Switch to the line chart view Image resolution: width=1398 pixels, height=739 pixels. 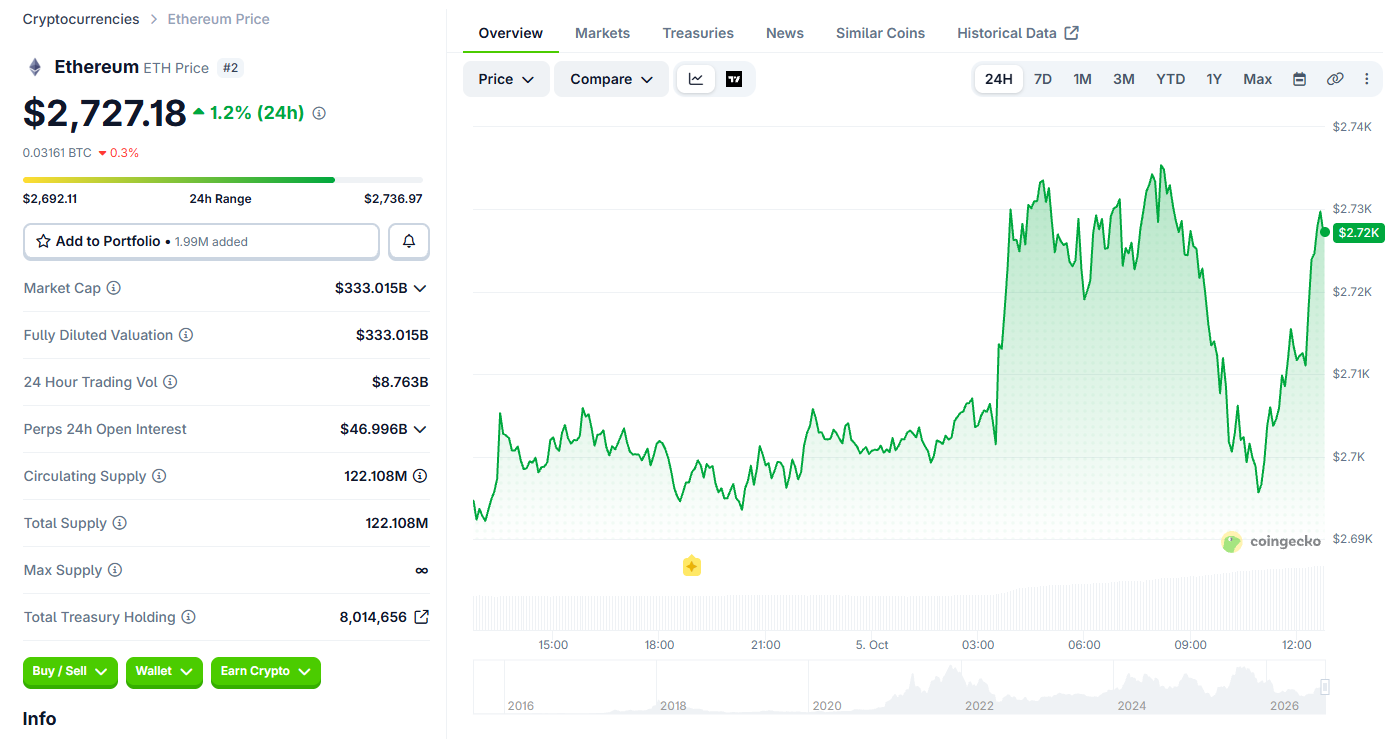(696, 79)
